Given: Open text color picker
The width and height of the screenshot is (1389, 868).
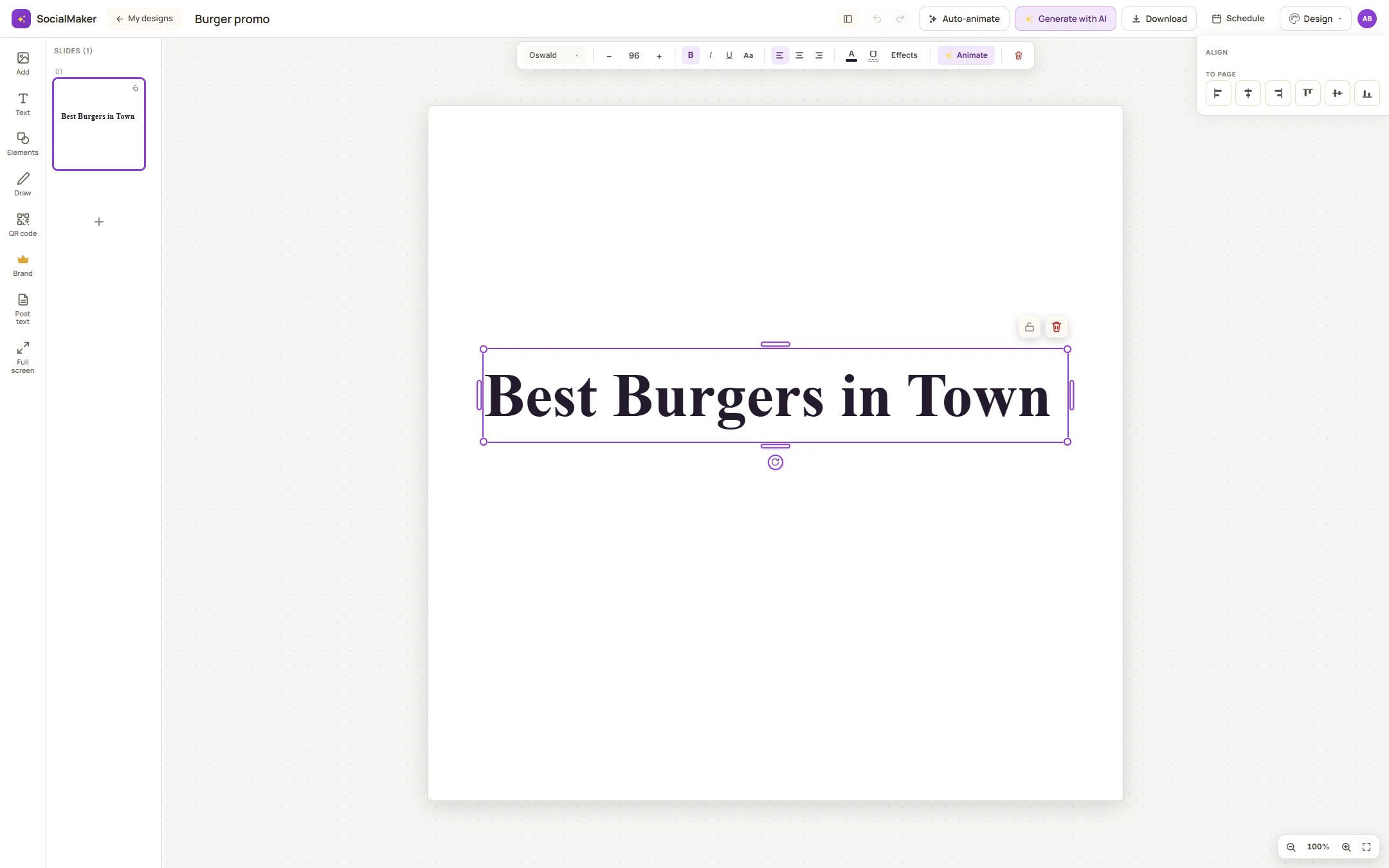Looking at the screenshot, I should click(851, 55).
